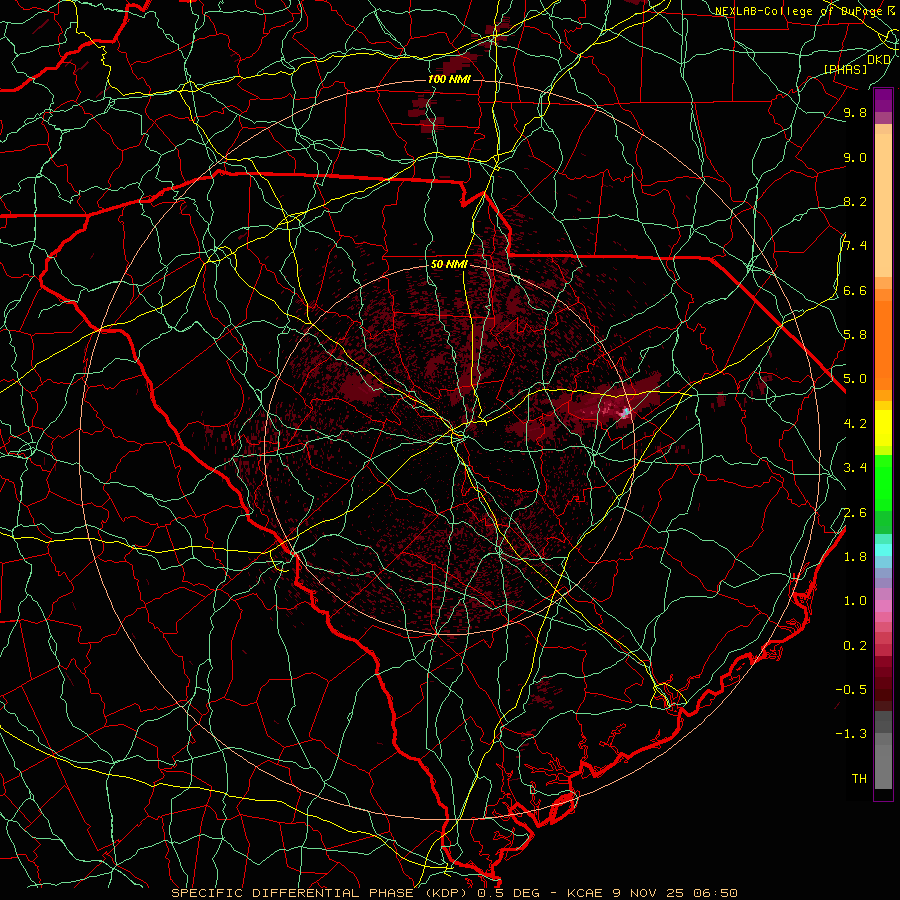Click the -1.3 value on the color scale
Screen dimensions: 900x900
[851, 734]
